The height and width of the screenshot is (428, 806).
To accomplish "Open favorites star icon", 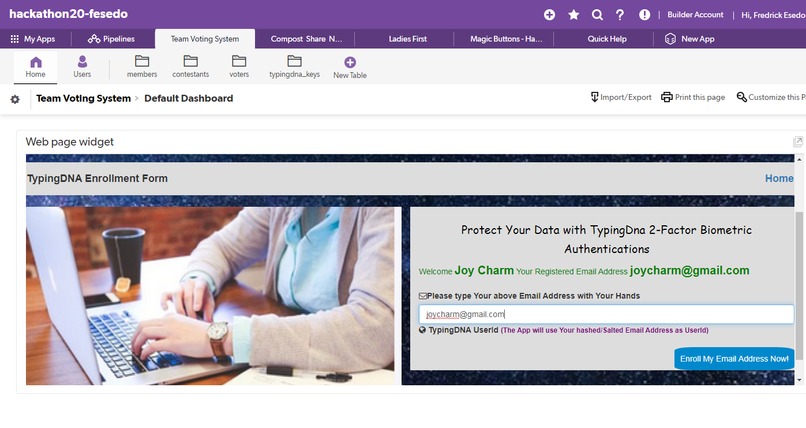I will pyautogui.click(x=573, y=15).
